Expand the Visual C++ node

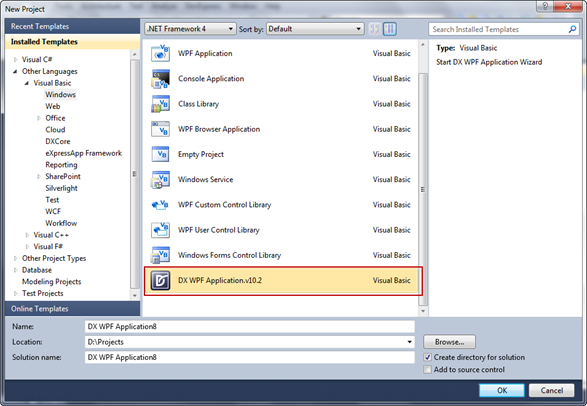(x=27, y=235)
